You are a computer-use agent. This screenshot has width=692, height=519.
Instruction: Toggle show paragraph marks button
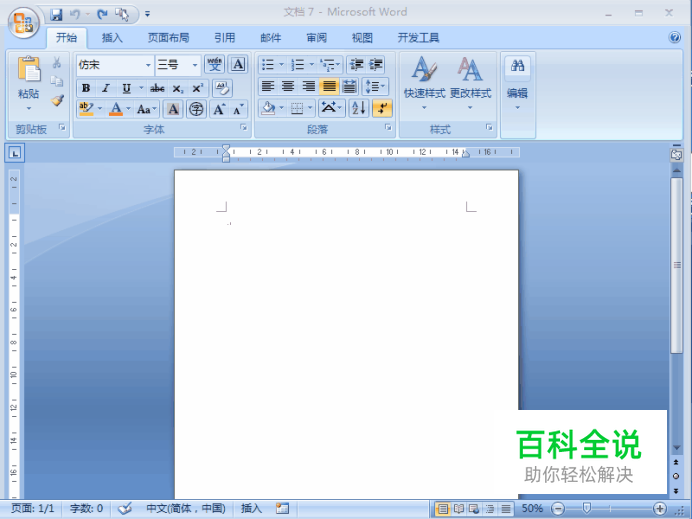(x=382, y=108)
